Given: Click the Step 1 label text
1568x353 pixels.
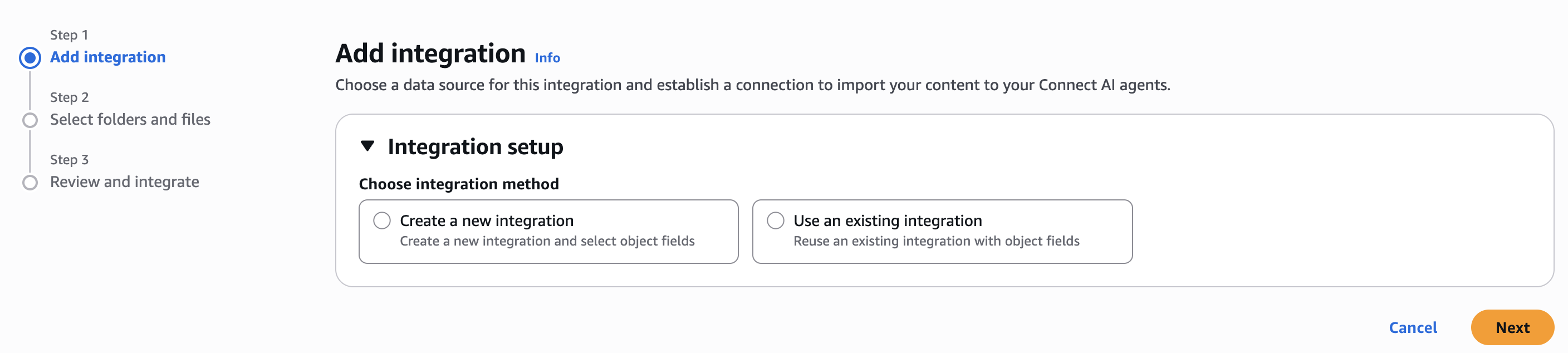Looking at the screenshot, I should coord(69,35).
